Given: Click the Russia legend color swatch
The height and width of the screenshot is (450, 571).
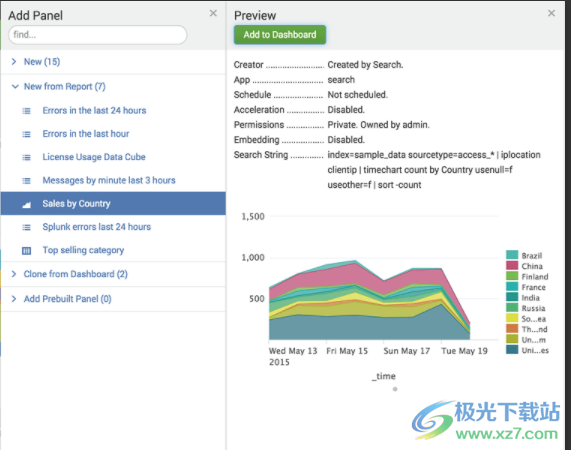Looking at the screenshot, I should pyautogui.click(x=512, y=308).
